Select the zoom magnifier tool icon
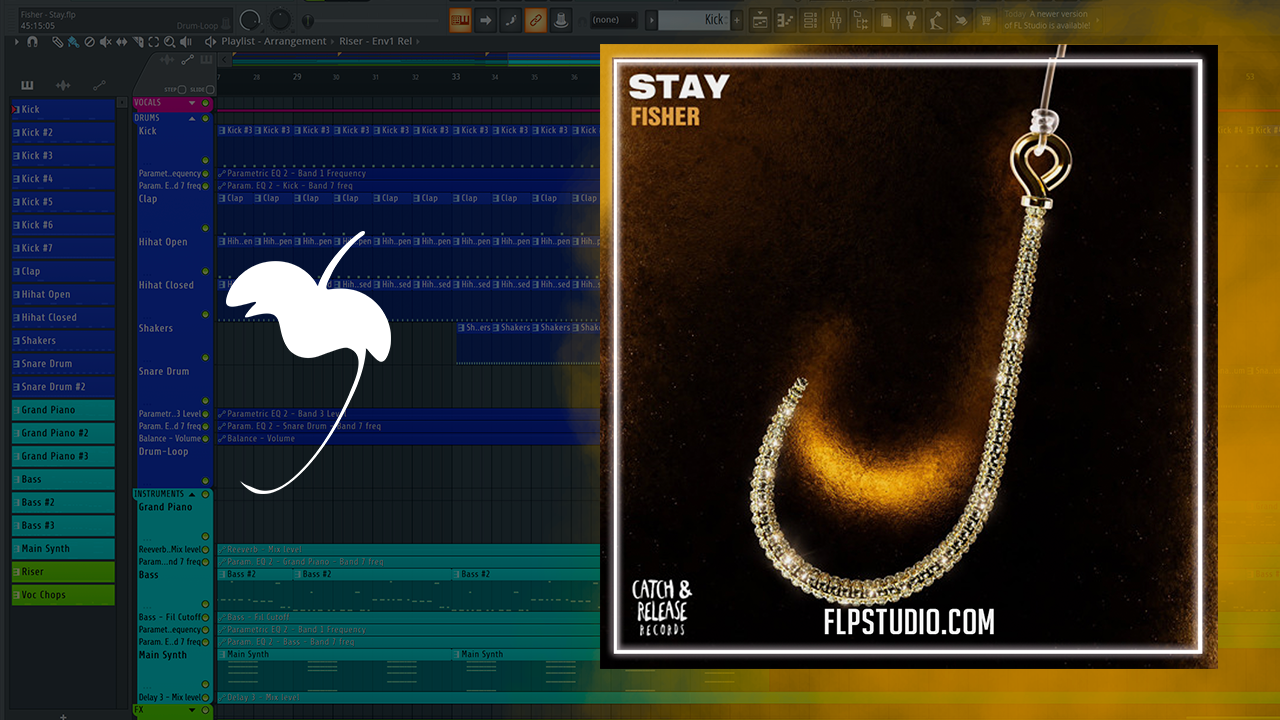Viewport: 1280px width, 720px height. (170, 42)
